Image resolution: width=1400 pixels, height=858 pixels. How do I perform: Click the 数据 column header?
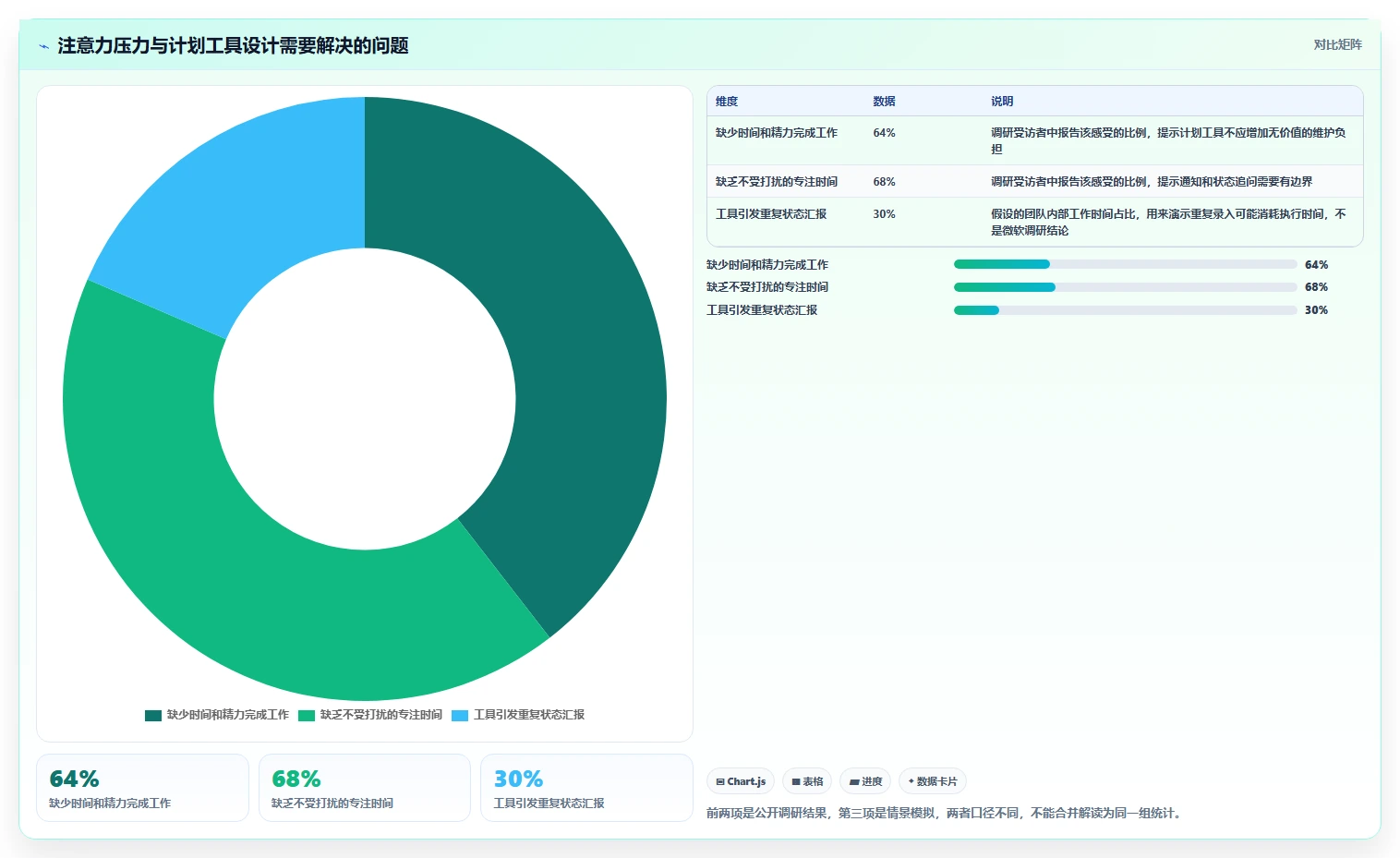coord(884,102)
